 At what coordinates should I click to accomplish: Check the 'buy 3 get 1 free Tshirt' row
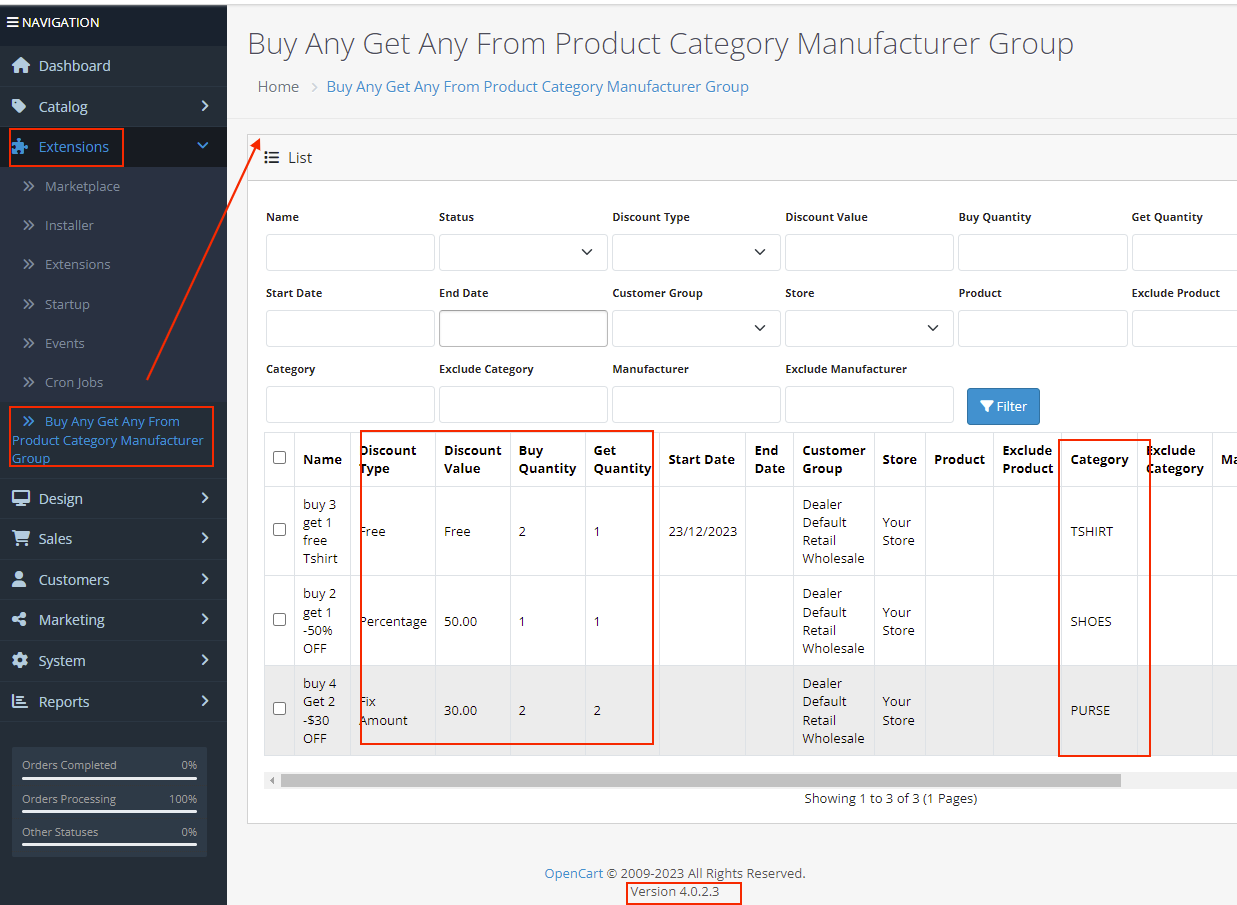280,530
